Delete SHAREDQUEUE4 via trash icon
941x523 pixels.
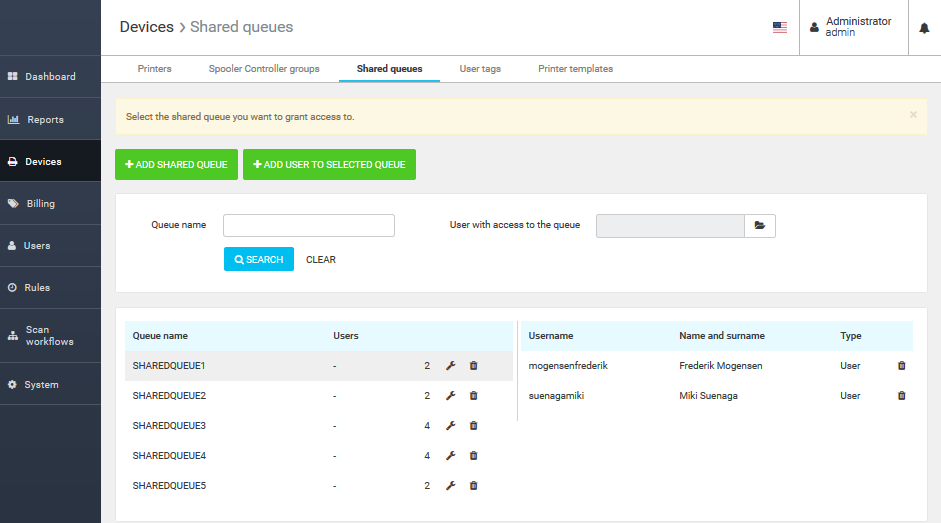coord(474,456)
